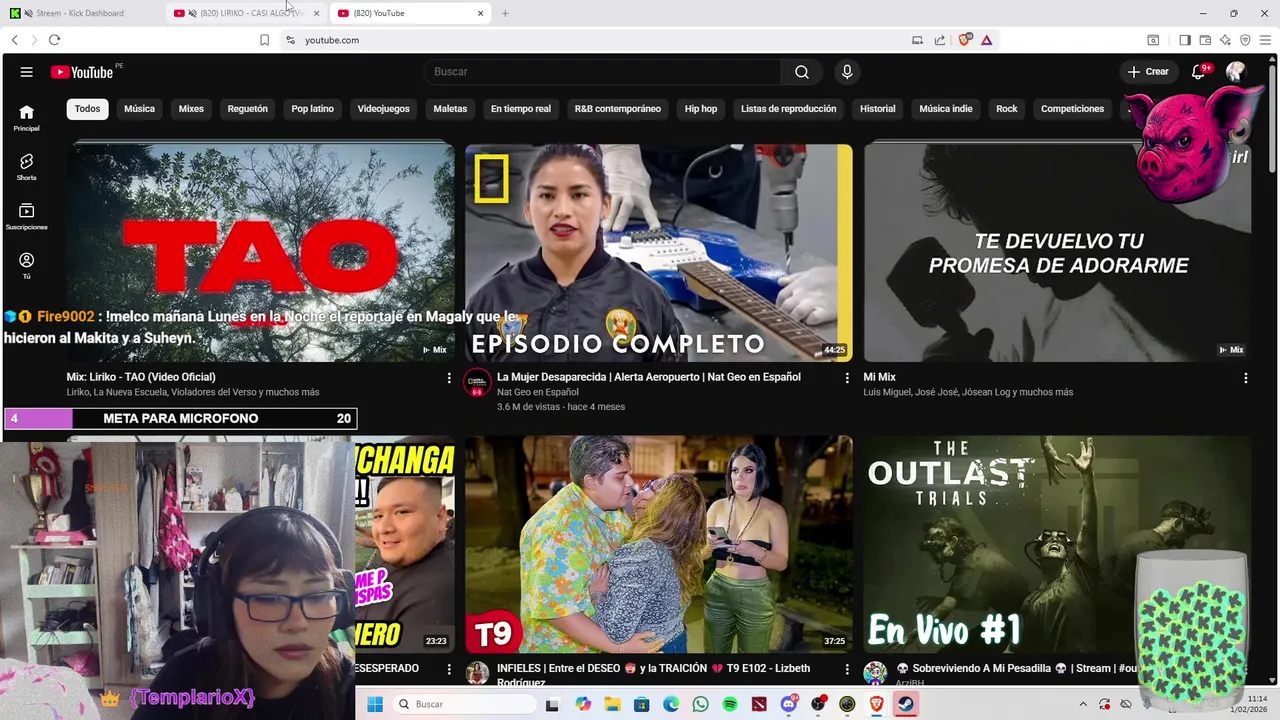Play the Te Devuelvo Tu Promesa thumbnail
Viewport: 1280px width, 720px height.
tap(1057, 253)
